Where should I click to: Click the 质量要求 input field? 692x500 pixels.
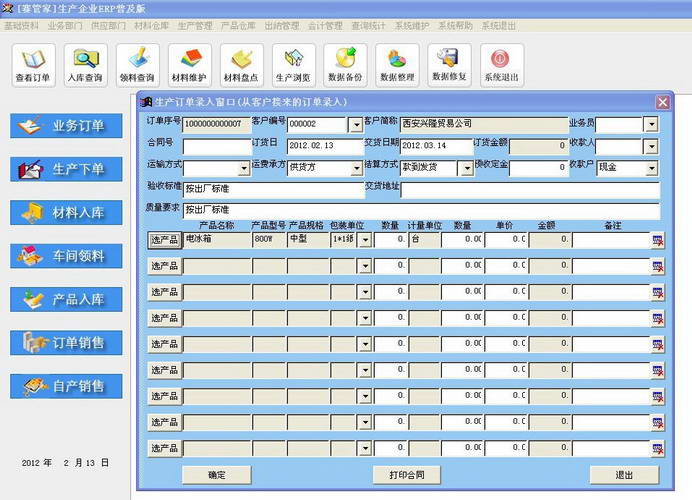(421, 211)
